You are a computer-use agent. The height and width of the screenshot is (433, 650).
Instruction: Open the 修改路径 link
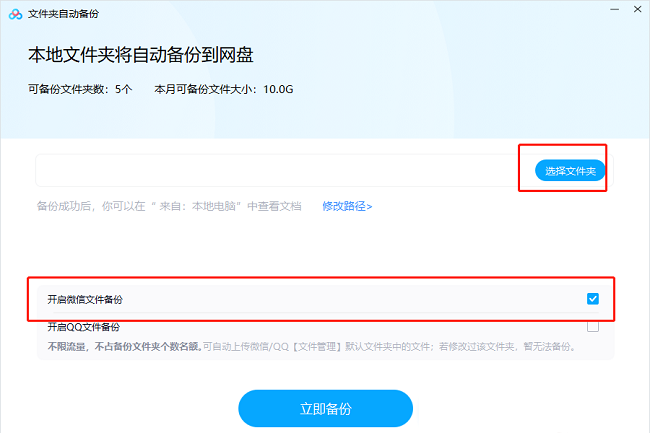click(346, 206)
